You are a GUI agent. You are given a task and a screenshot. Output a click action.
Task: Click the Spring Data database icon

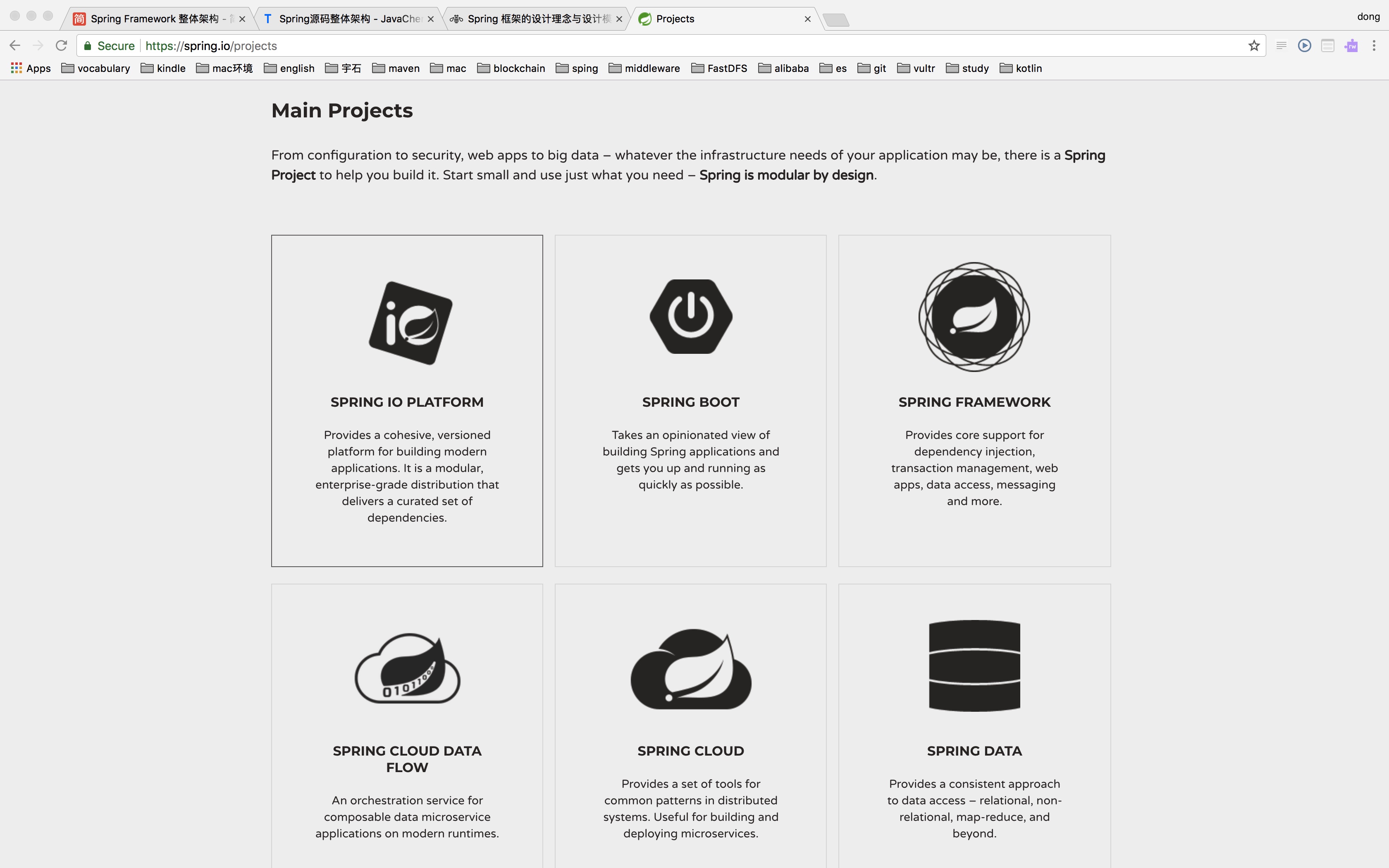(974, 665)
